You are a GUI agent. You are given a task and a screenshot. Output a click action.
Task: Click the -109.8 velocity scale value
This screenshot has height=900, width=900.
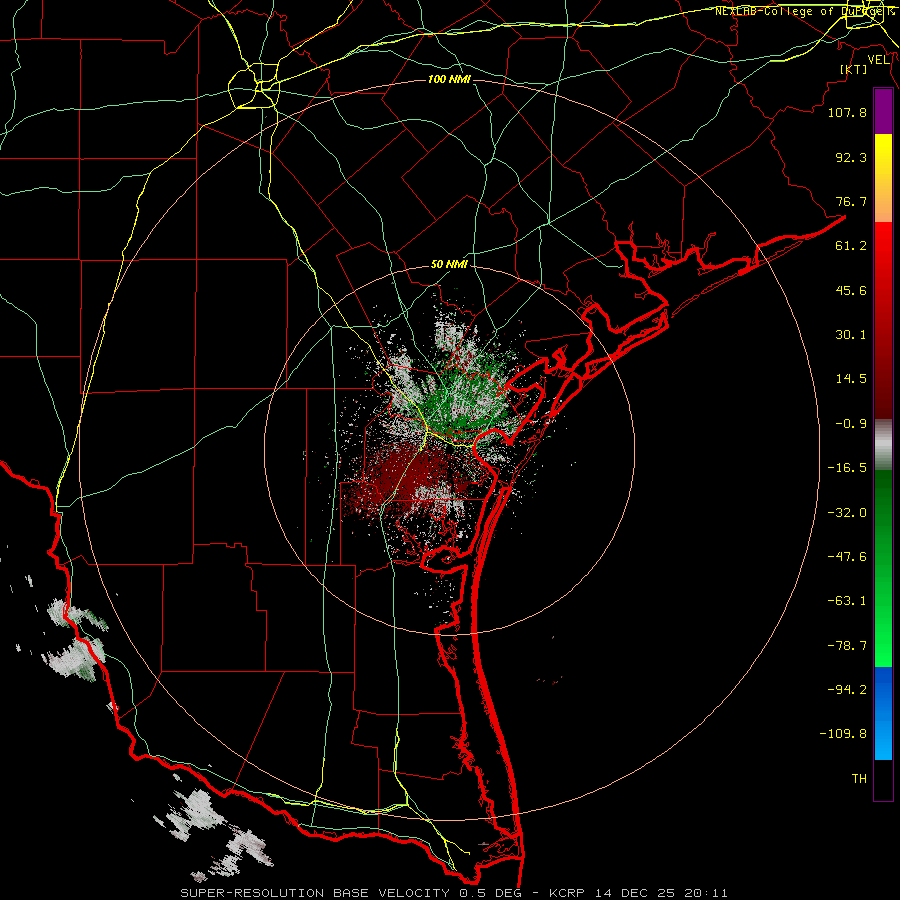point(843,734)
